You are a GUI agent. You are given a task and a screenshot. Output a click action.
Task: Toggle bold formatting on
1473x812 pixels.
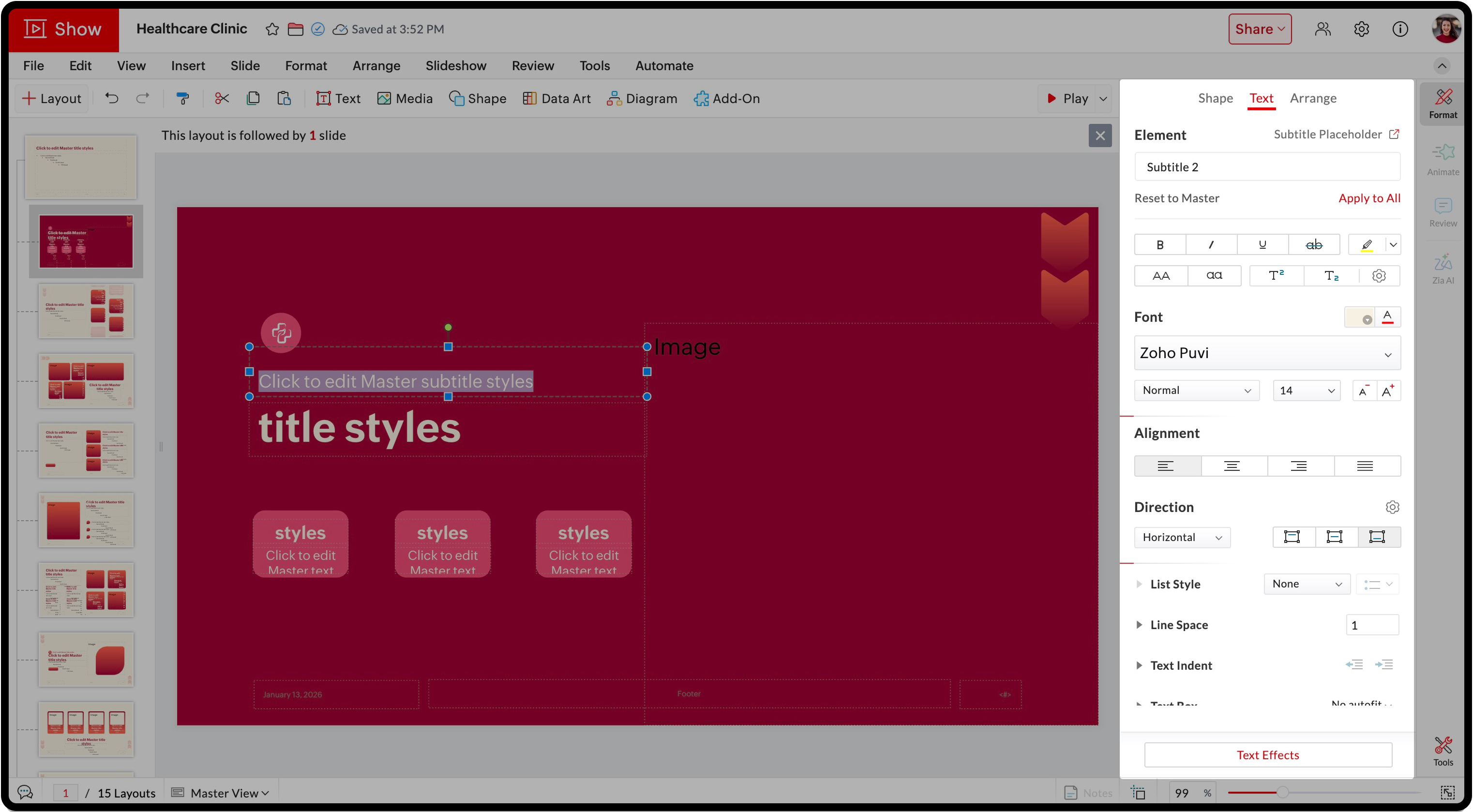1159,245
